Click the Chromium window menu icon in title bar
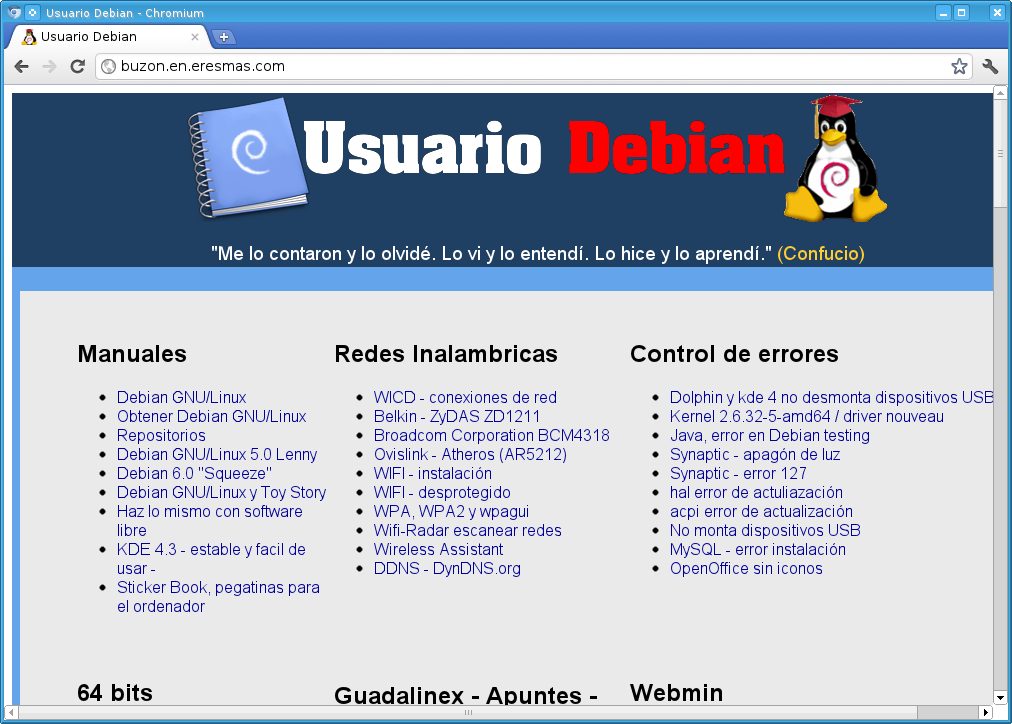Viewport: 1012px width, 724px height. pos(14,12)
